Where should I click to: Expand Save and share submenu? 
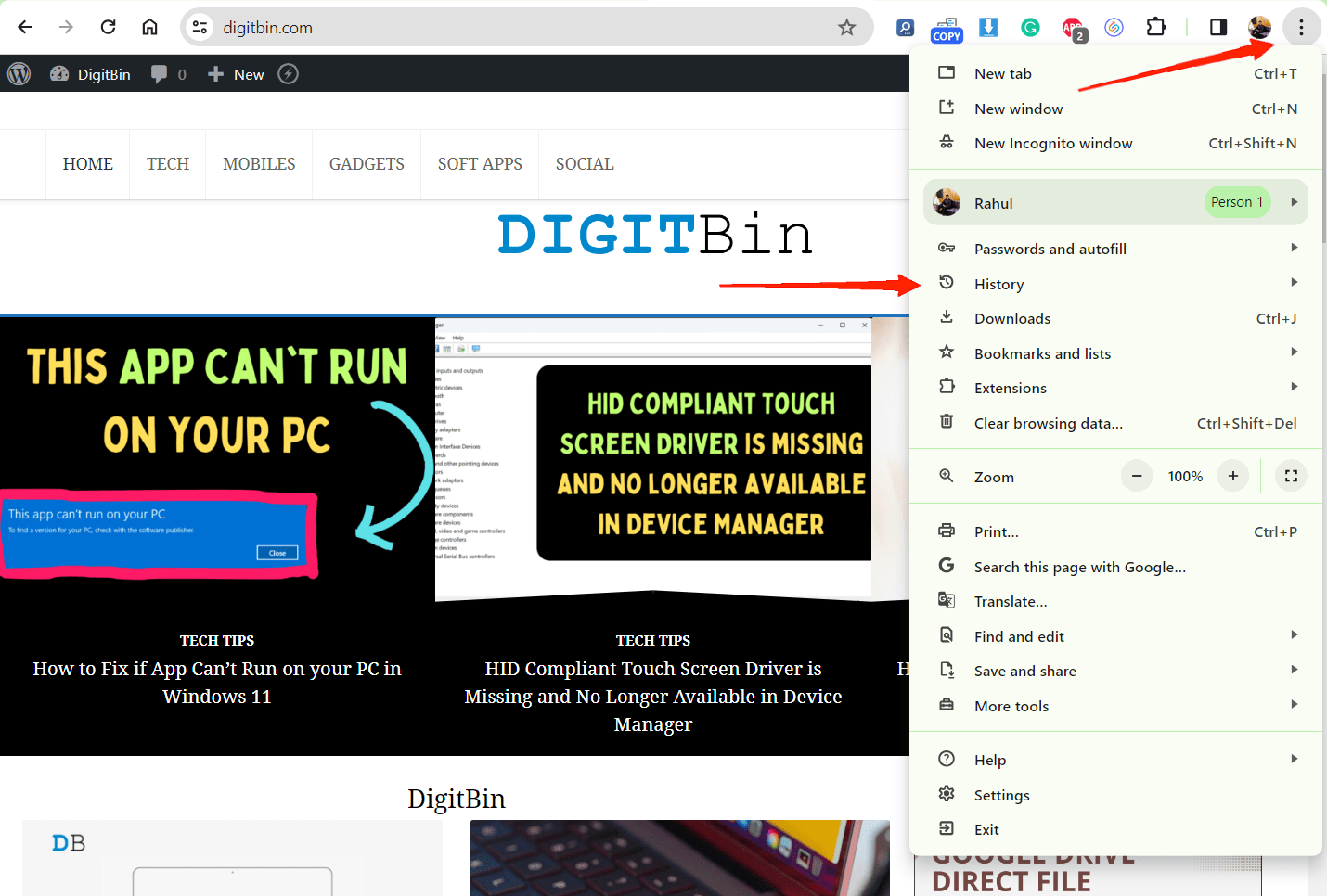point(1115,671)
